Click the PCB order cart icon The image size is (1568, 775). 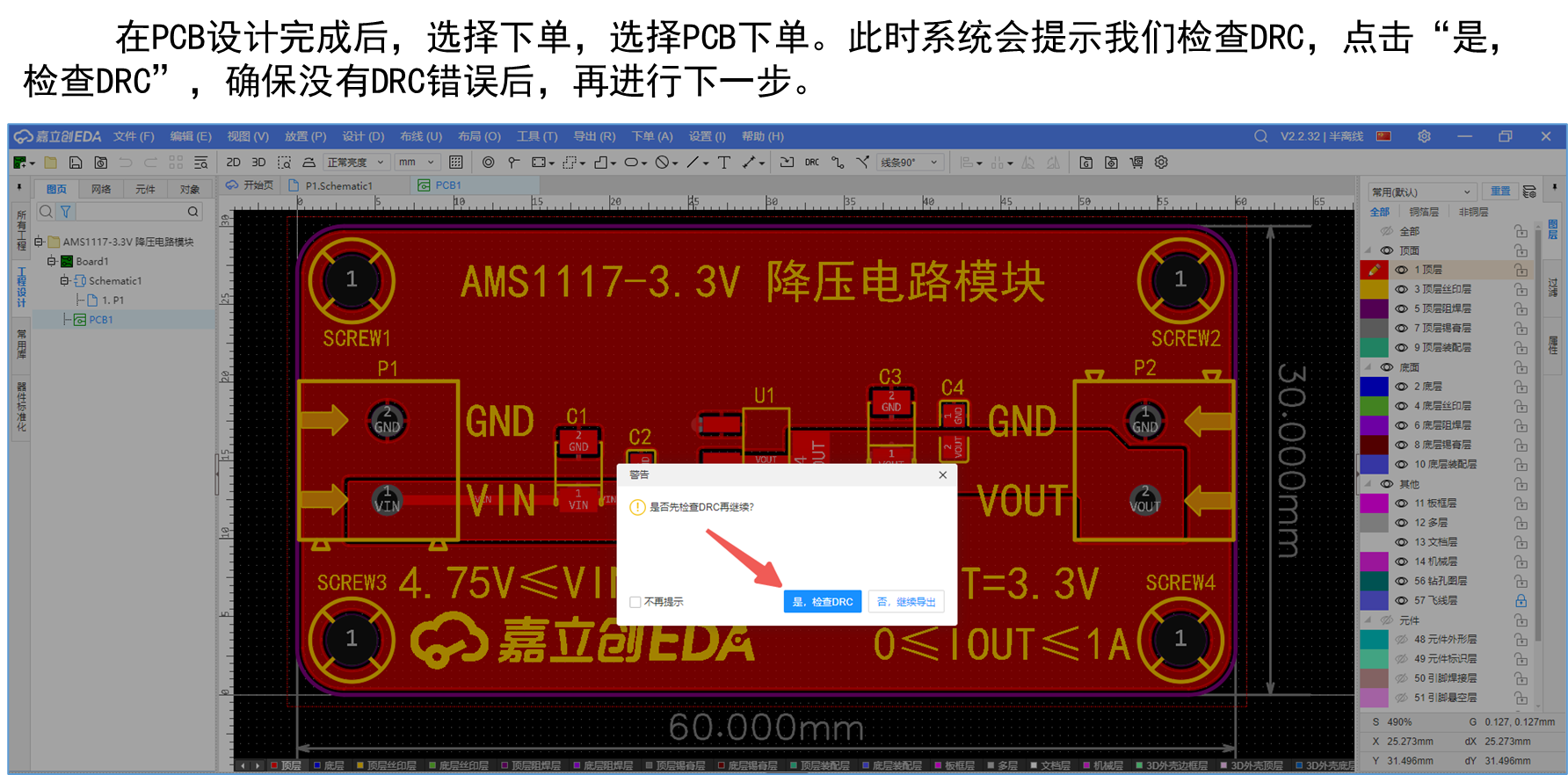[x=1136, y=163]
